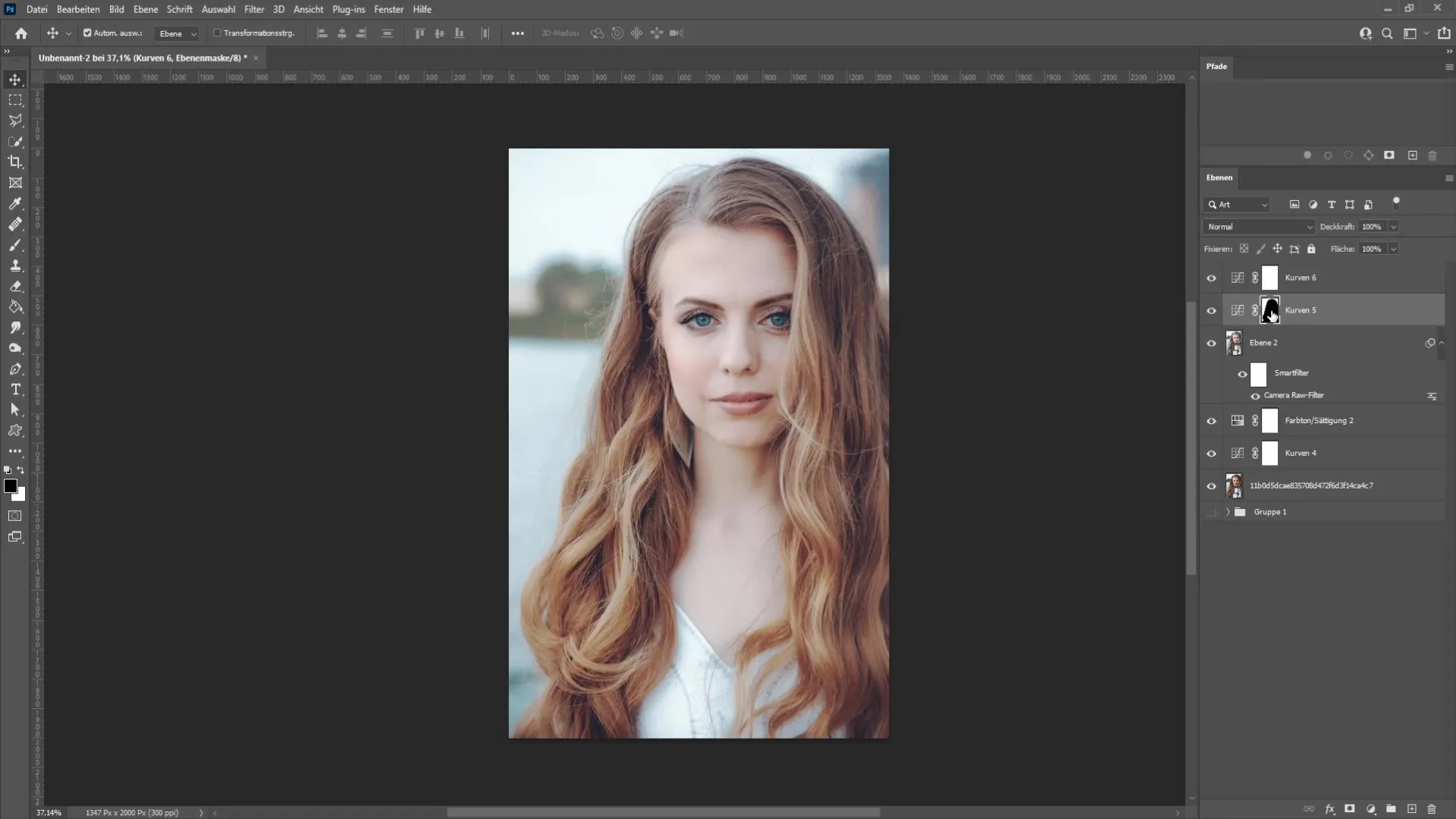Toggle visibility of Ebene 2 layer
1456x819 pixels.
pos(1211,342)
